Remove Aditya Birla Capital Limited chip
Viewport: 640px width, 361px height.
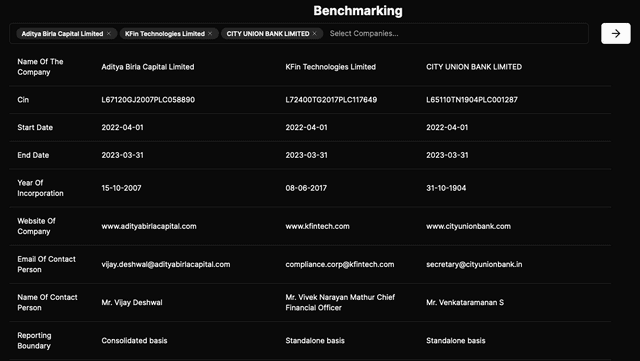pos(109,33)
